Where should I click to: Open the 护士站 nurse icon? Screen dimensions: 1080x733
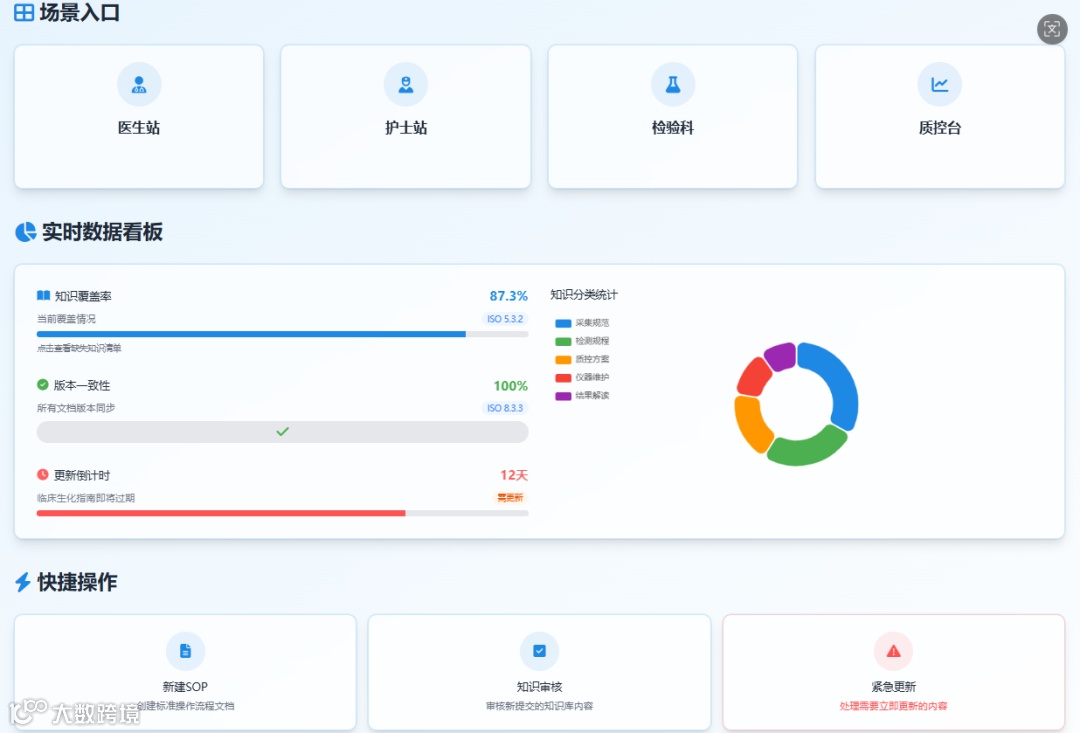point(406,84)
